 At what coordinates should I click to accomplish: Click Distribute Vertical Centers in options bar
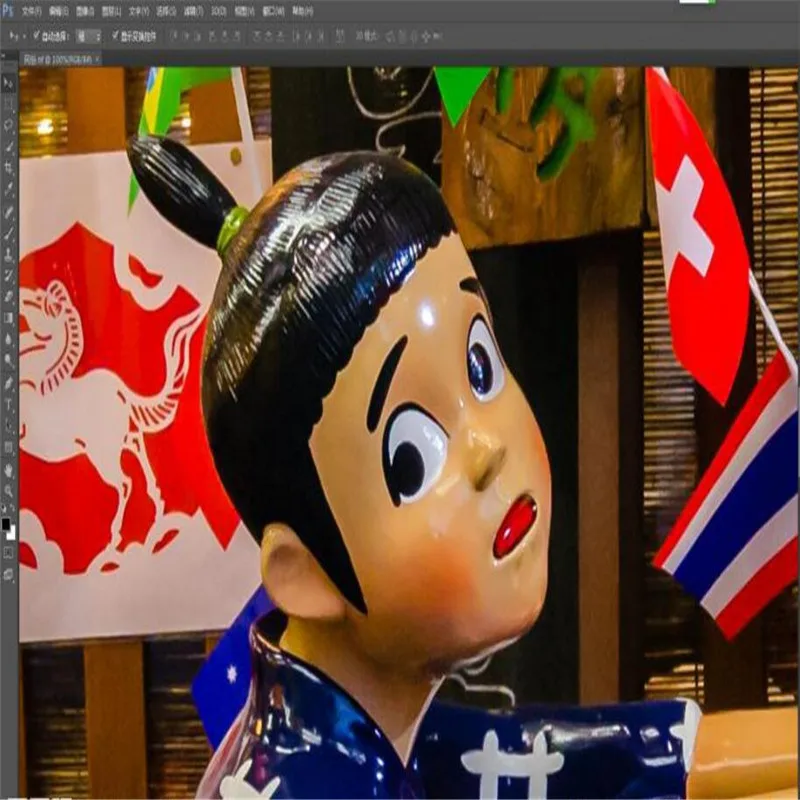point(267,36)
